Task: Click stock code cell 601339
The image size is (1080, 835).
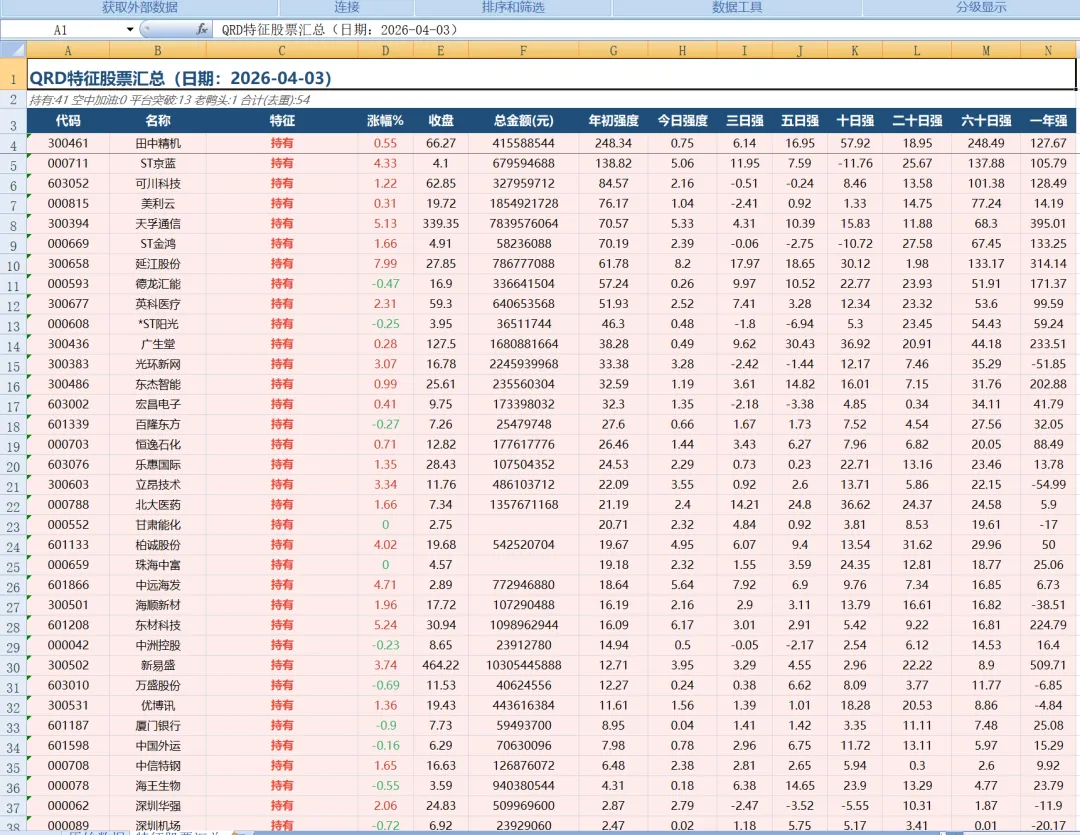Action: [x=68, y=424]
